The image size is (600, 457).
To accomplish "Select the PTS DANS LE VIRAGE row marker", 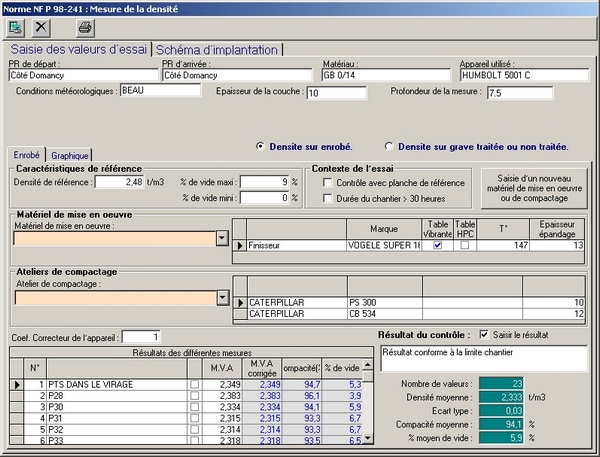I will tap(14, 384).
